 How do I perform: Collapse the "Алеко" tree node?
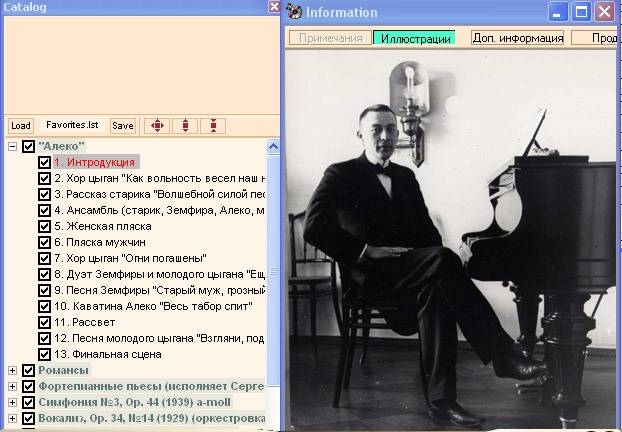(12, 146)
